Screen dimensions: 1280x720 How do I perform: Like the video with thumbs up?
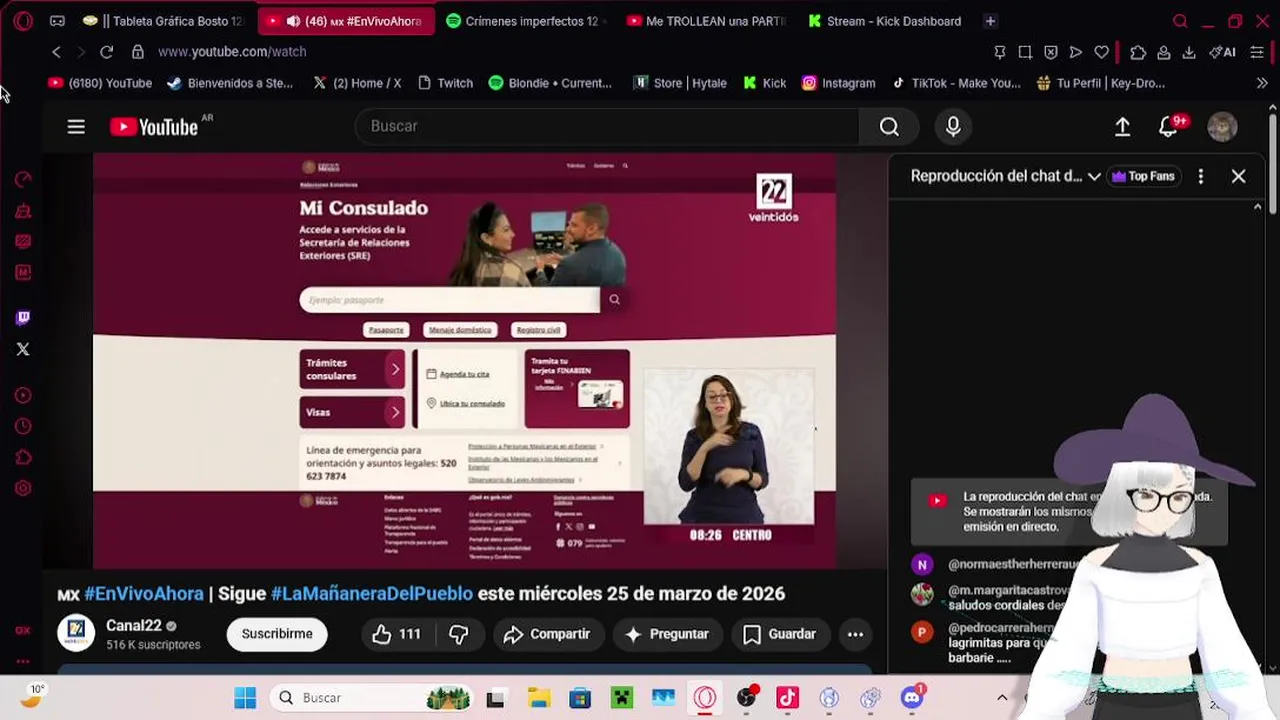(397, 634)
